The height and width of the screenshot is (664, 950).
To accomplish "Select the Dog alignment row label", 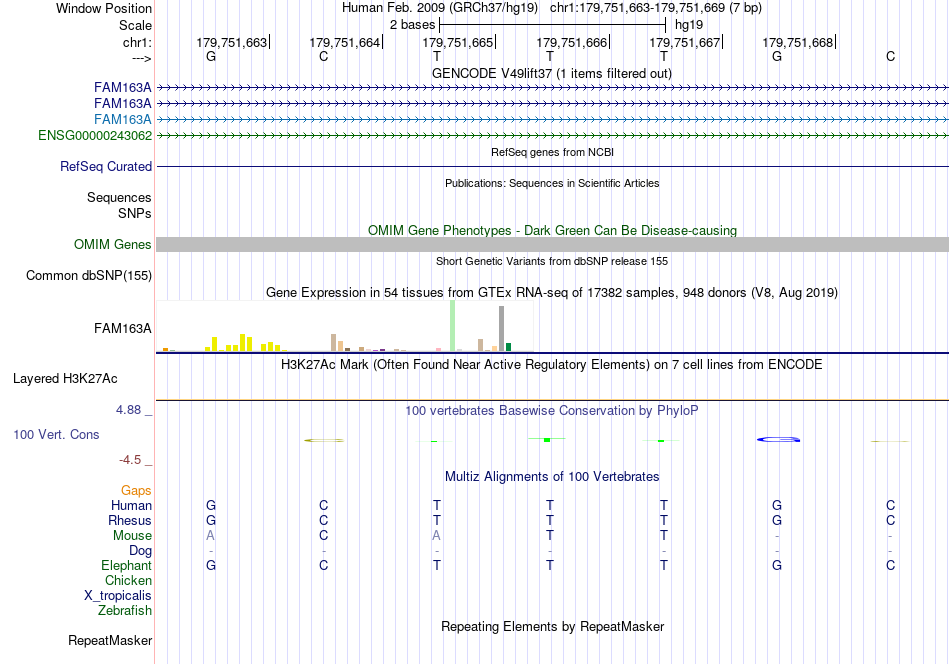I will (x=140, y=551).
